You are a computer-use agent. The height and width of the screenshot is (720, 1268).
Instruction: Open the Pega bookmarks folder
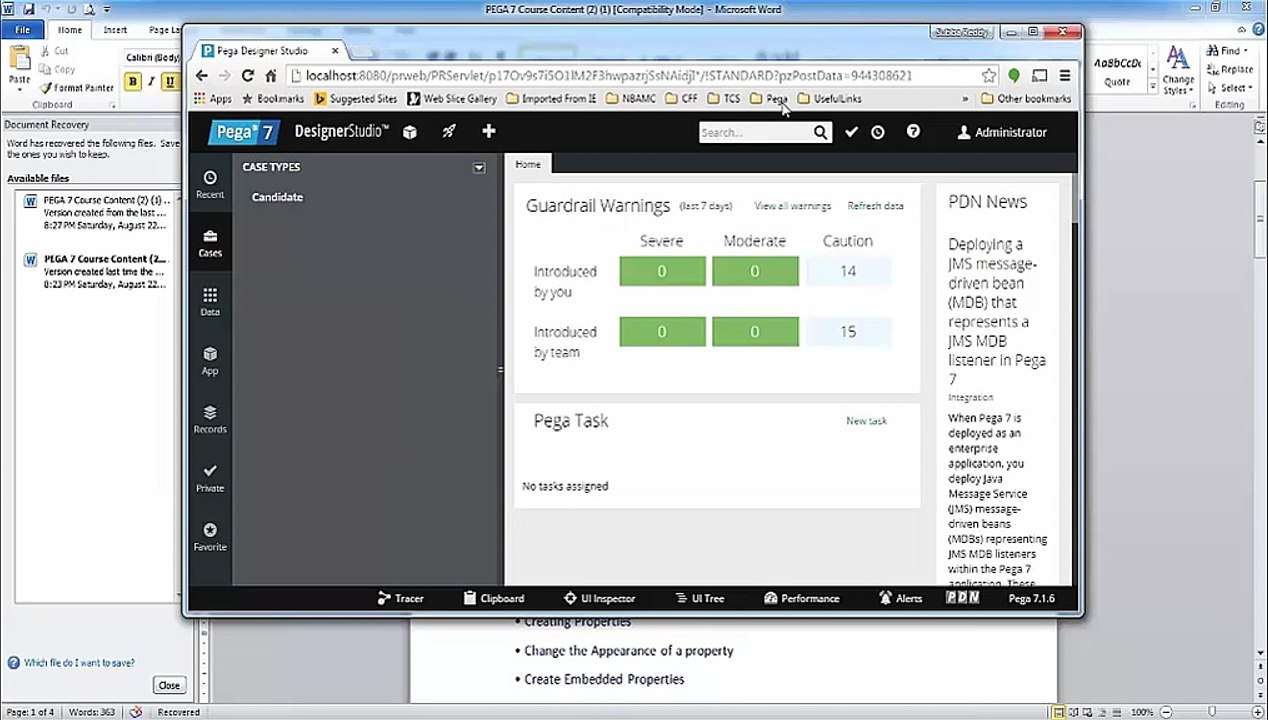[x=769, y=99]
